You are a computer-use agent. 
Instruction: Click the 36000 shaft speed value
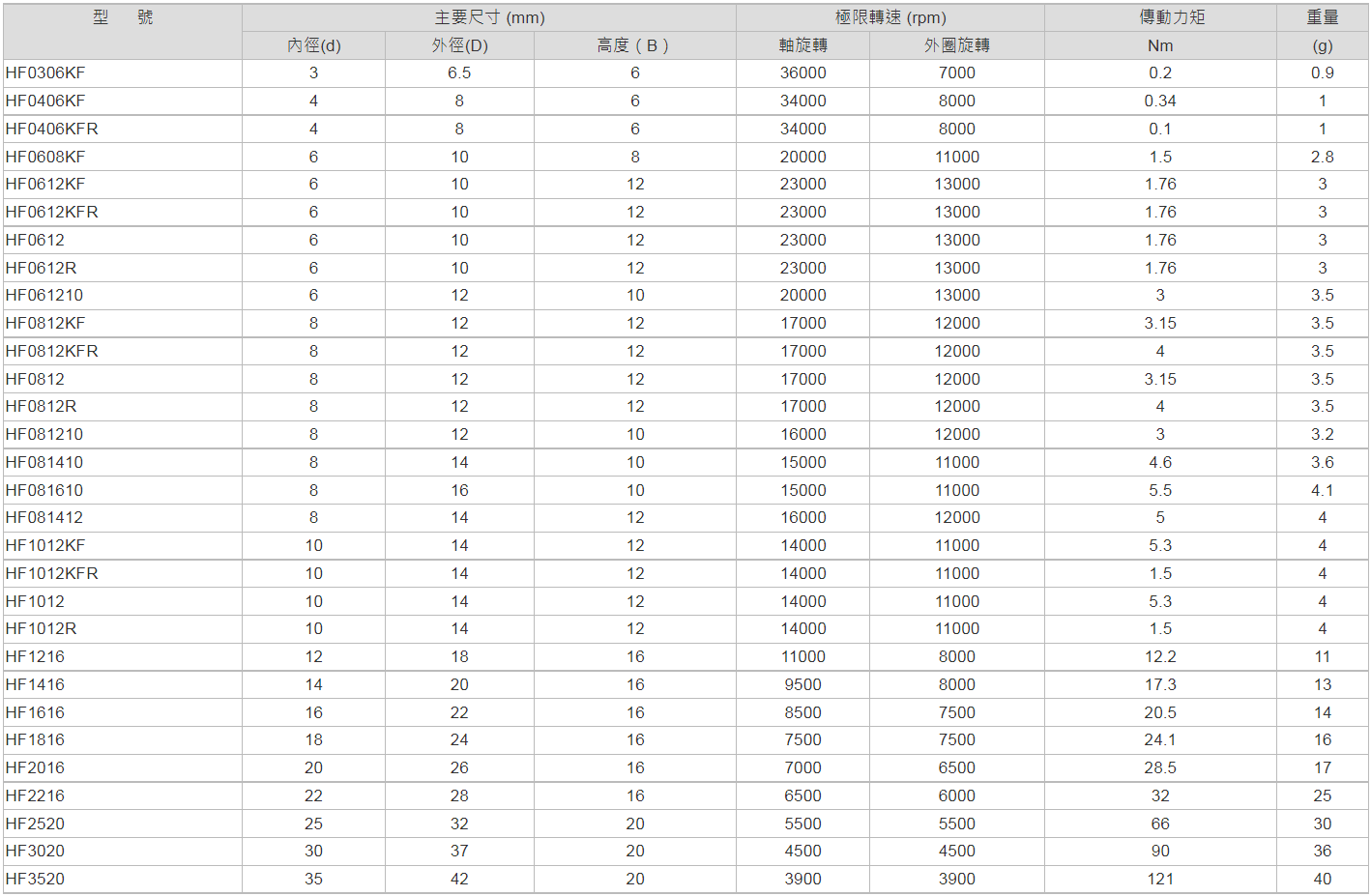[x=802, y=73]
